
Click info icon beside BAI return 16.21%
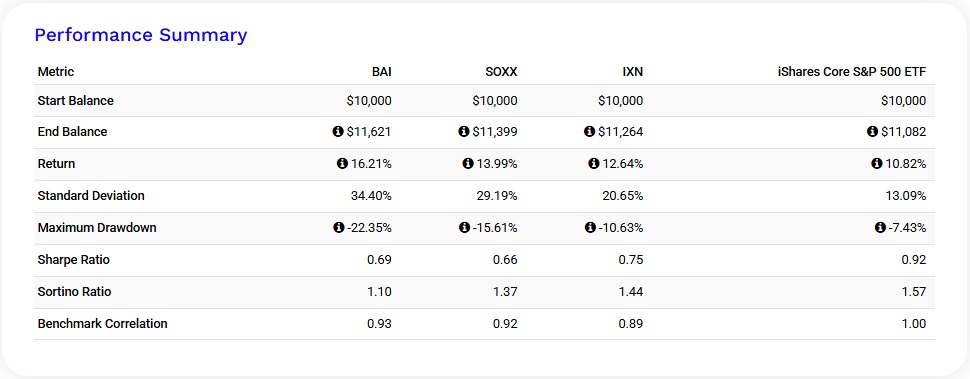pos(342,164)
